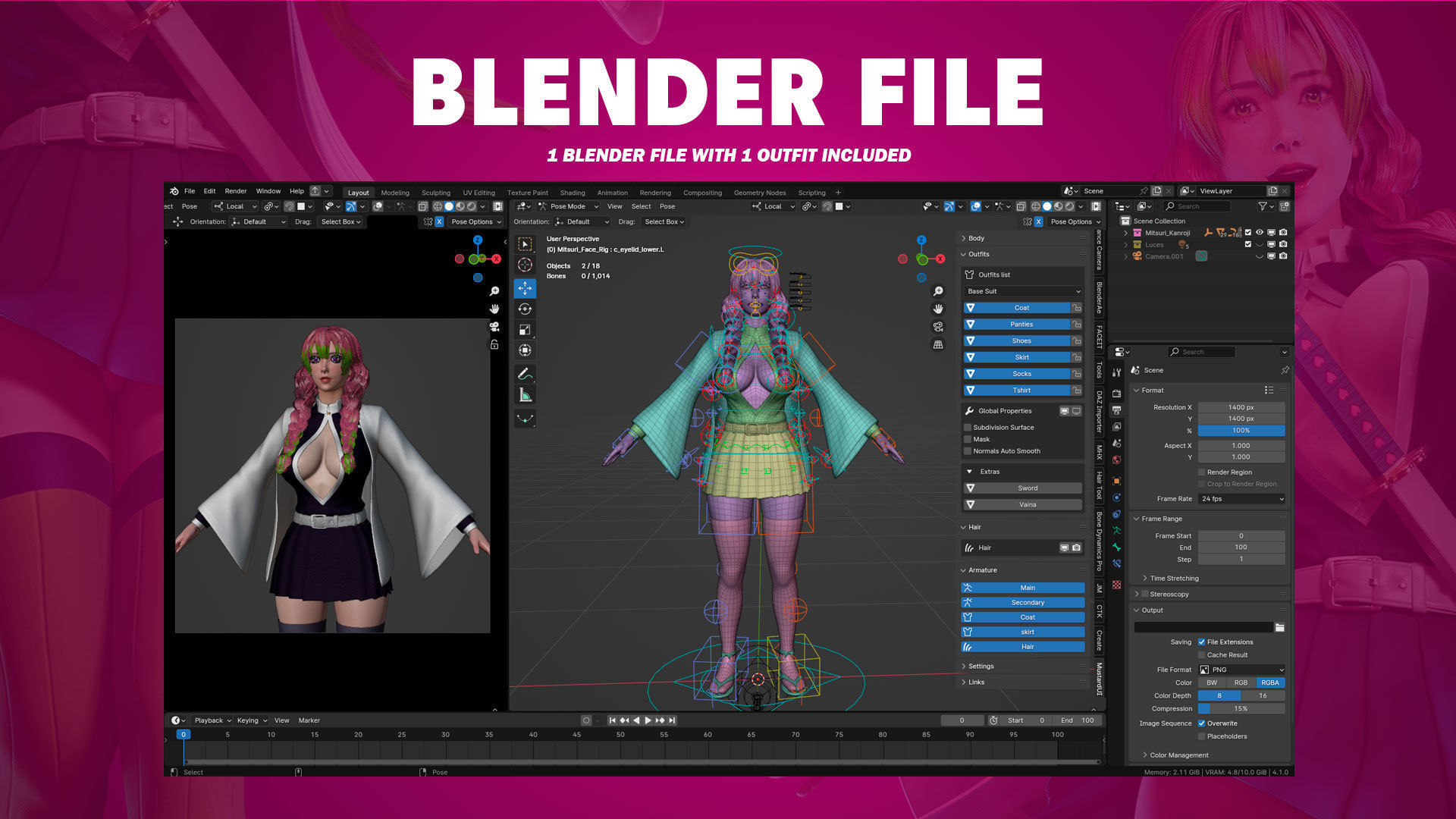
Task: Open the Geometry Nodes workspace tab
Action: (760, 193)
